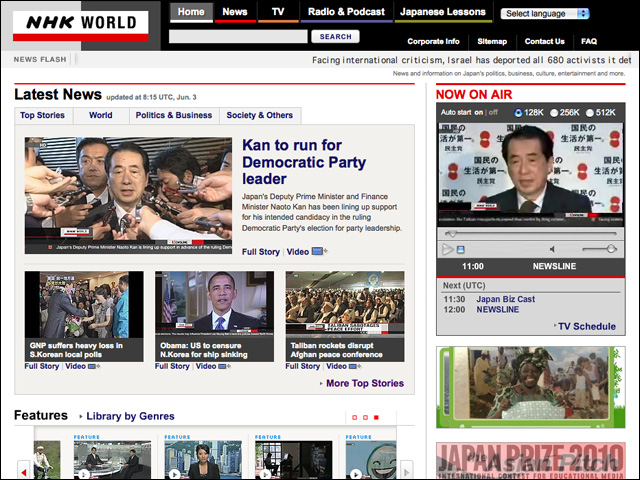Open Japan Biz Cast schedule link
This screenshot has height=480, width=640.
(x=505, y=299)
